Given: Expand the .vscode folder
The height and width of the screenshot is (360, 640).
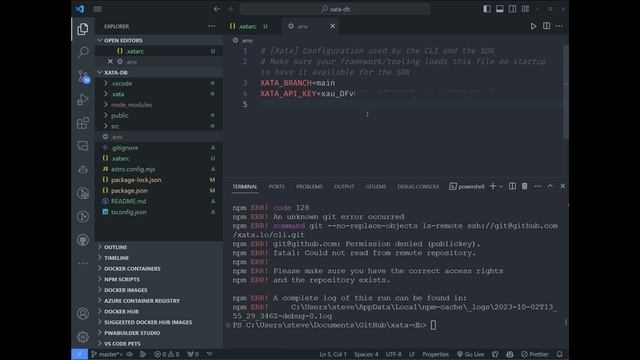Looking at the screenshot, I should 106,83.
